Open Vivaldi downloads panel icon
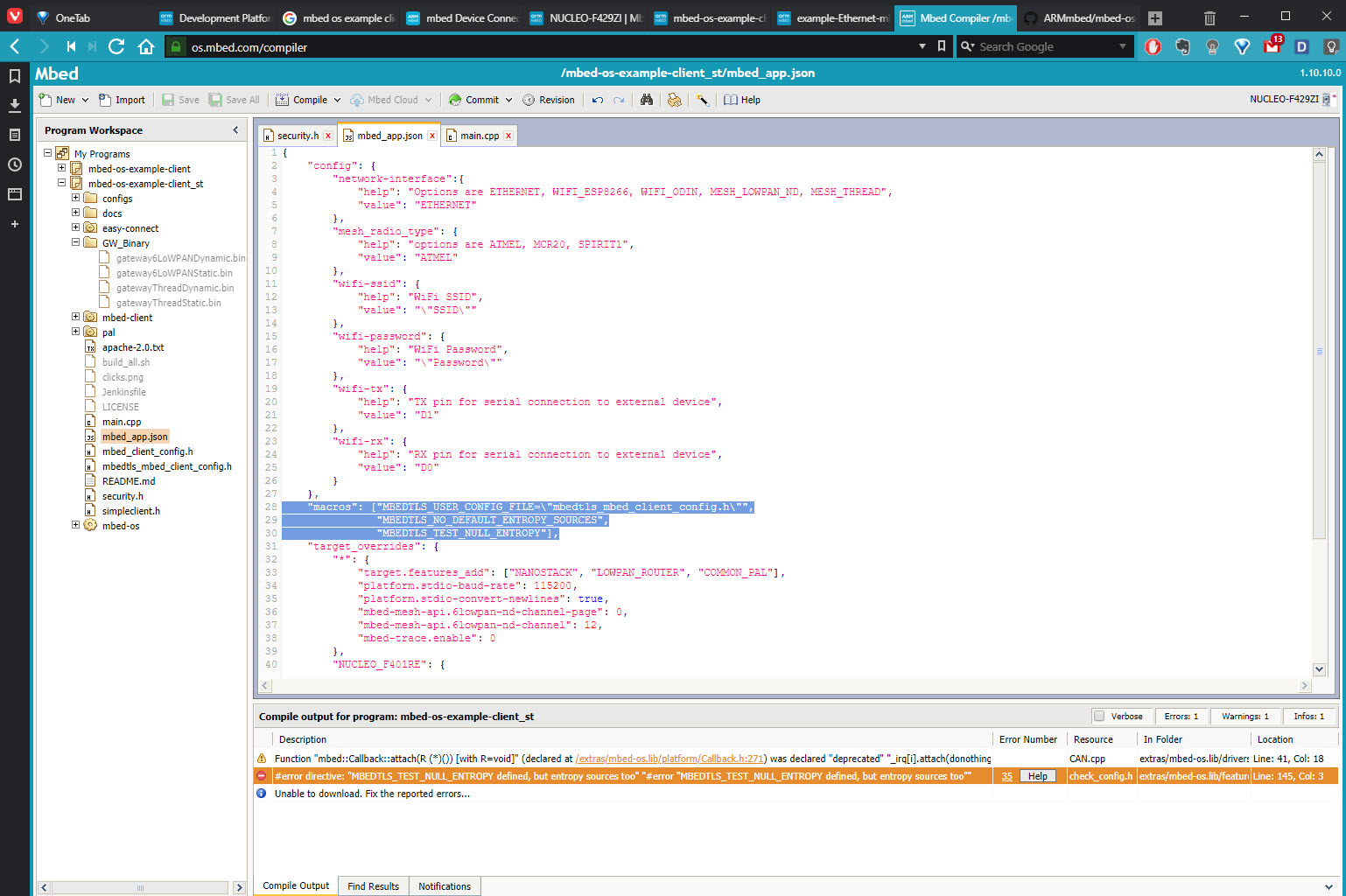1346x896 pixels. coord(14,105)
